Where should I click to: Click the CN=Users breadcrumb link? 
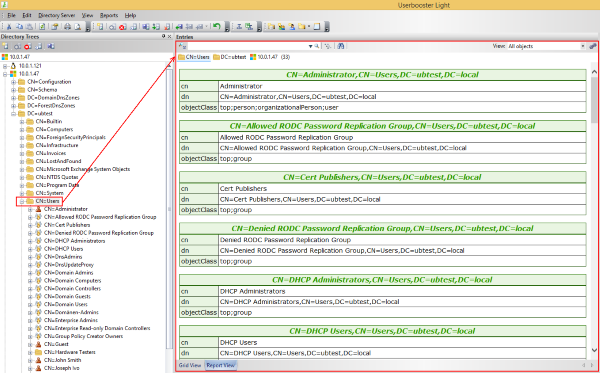tap(194, 57)
